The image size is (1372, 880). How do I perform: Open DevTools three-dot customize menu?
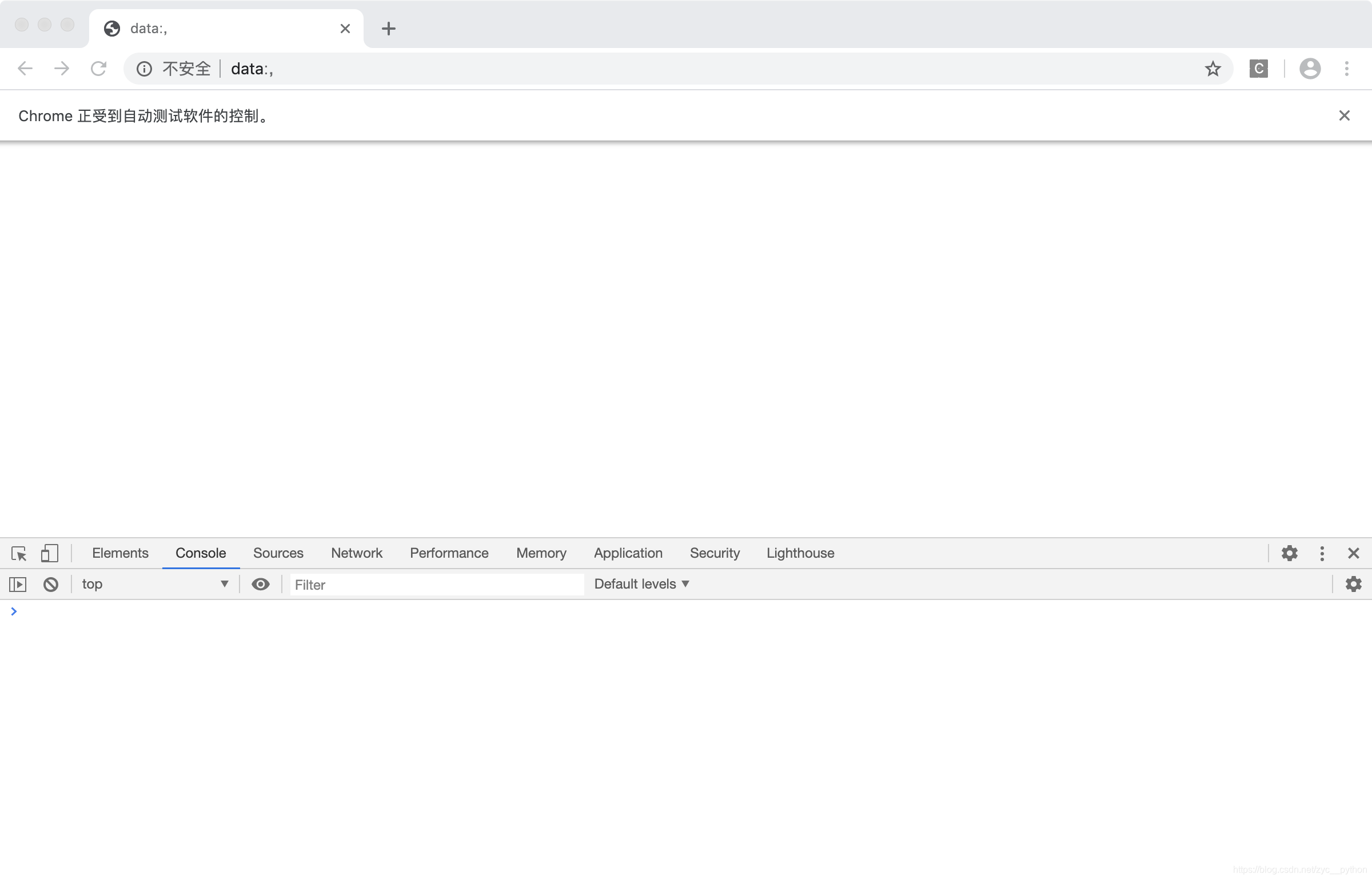[1322, 553]
